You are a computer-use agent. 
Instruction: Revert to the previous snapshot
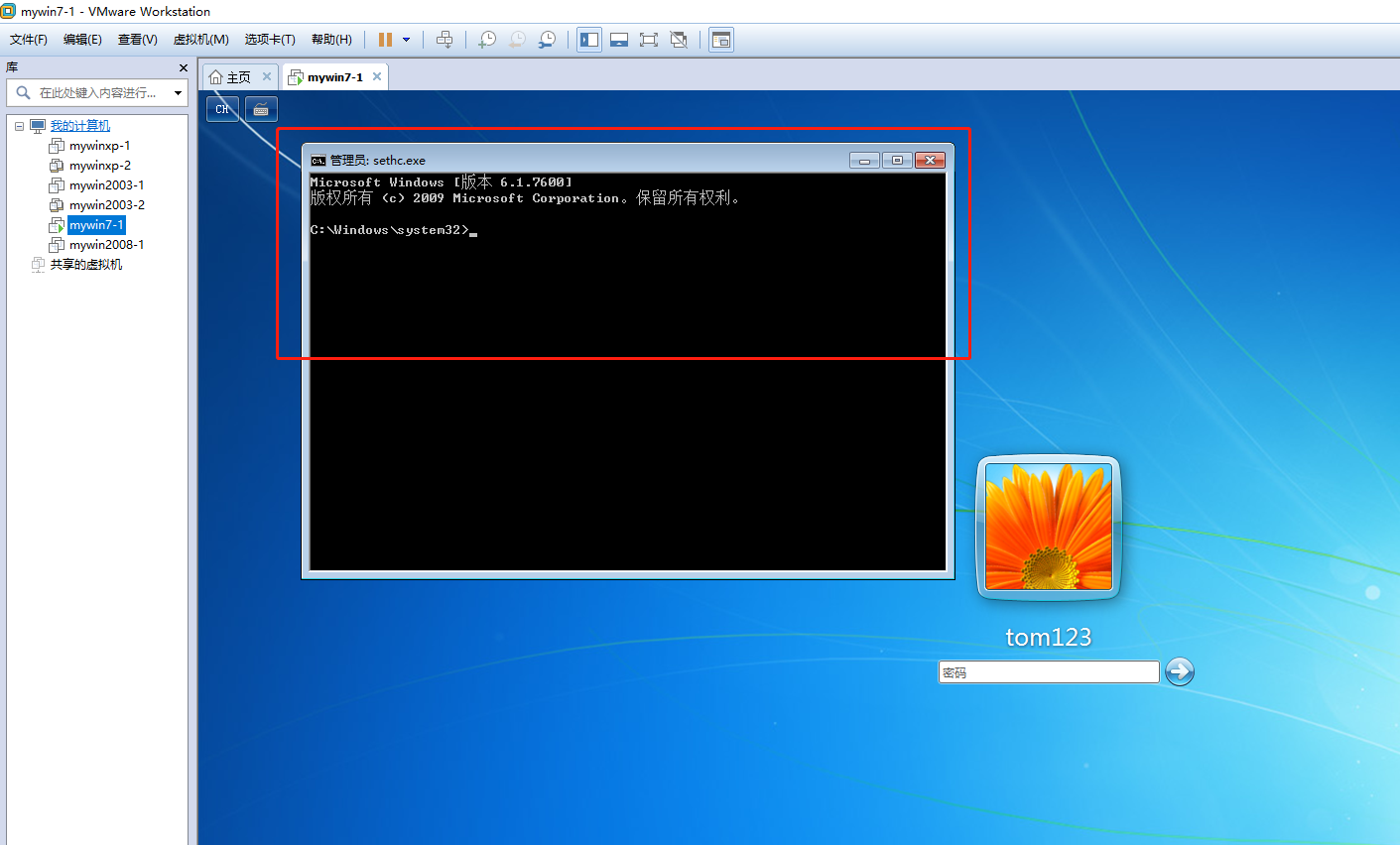pyautogui.click(x=517, y=40)
